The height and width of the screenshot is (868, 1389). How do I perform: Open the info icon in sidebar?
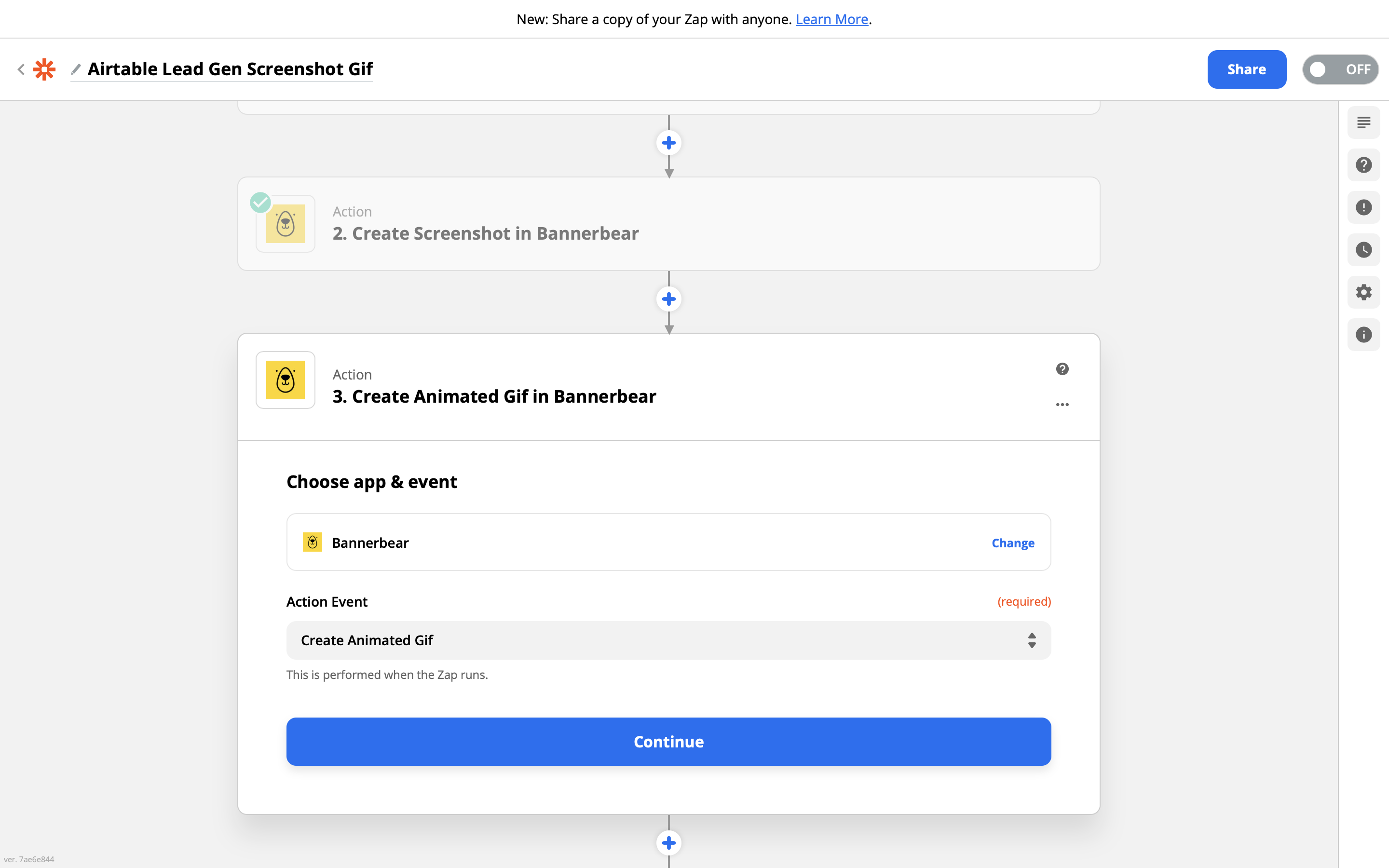(x=1363, y=335)
